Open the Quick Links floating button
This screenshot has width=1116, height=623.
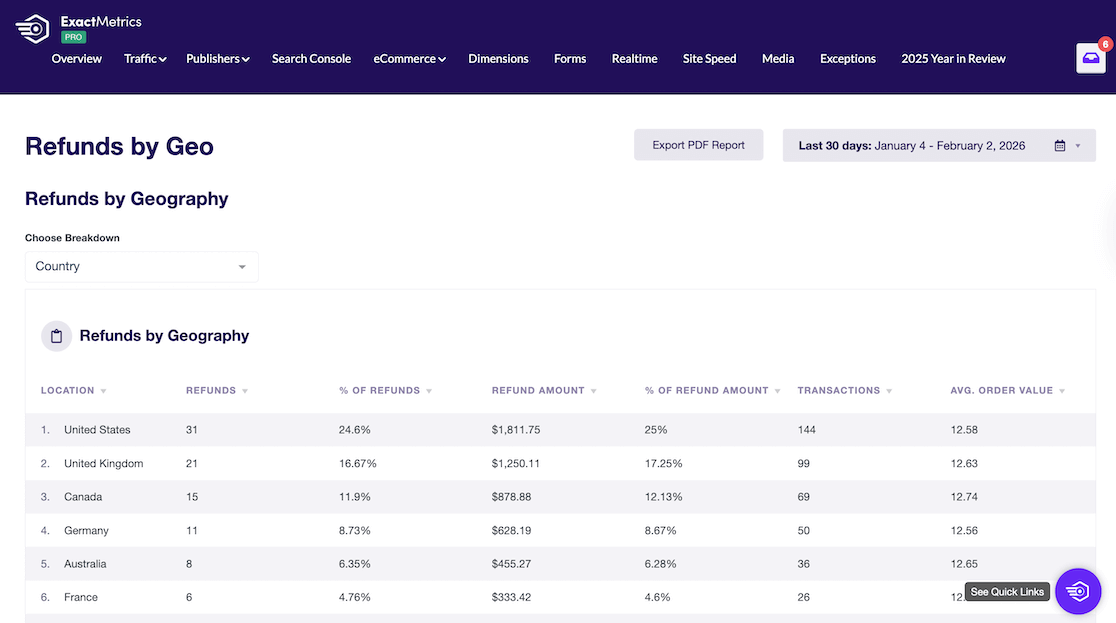(x=1077, y=591)
